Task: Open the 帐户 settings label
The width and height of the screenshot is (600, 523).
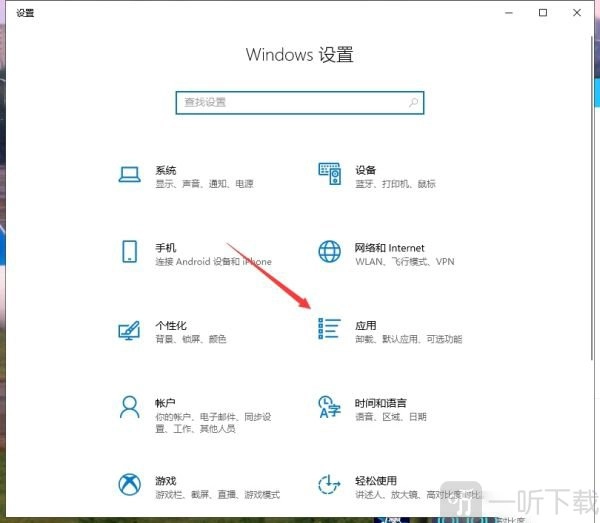Action: (x=166, y=403)
